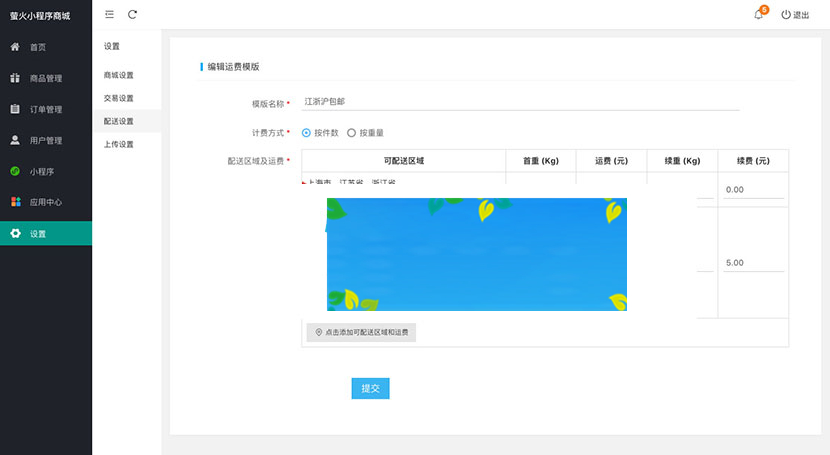The image size is (830, 455).
Task: Select 配送设置 in the submenu
Action: coord(118,121)
